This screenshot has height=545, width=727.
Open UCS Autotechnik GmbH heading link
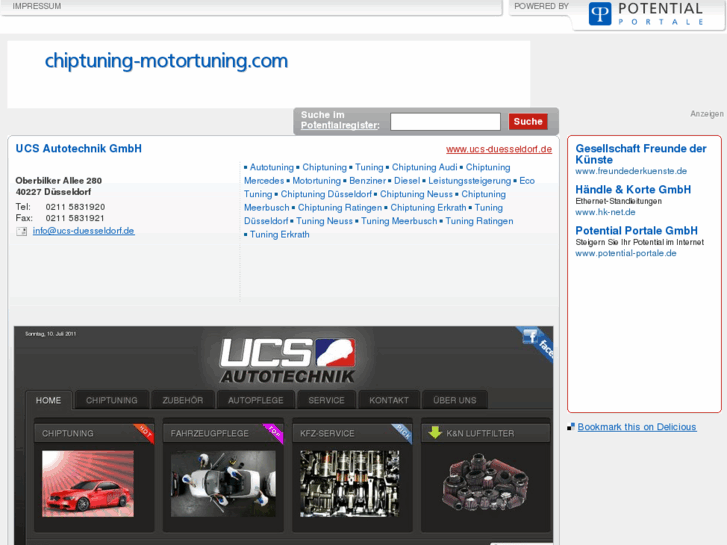79,148
